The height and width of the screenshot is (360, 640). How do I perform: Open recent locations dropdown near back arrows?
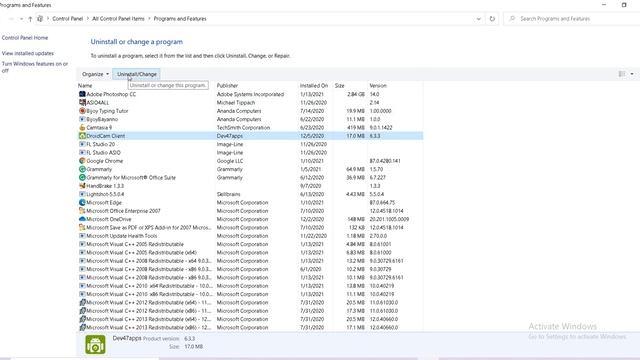click(x=22, y=19)
